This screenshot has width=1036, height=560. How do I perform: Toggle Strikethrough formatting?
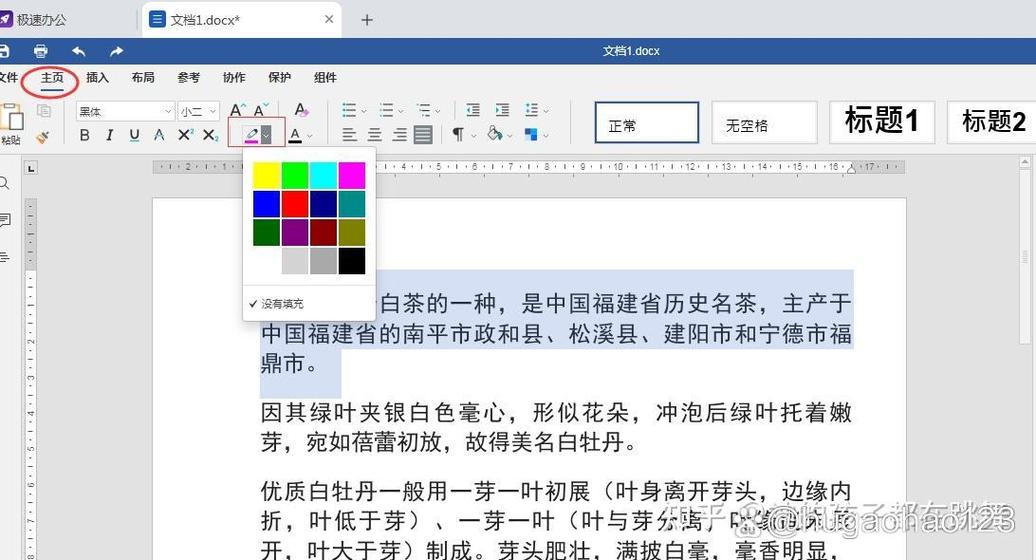pos(159,135)
